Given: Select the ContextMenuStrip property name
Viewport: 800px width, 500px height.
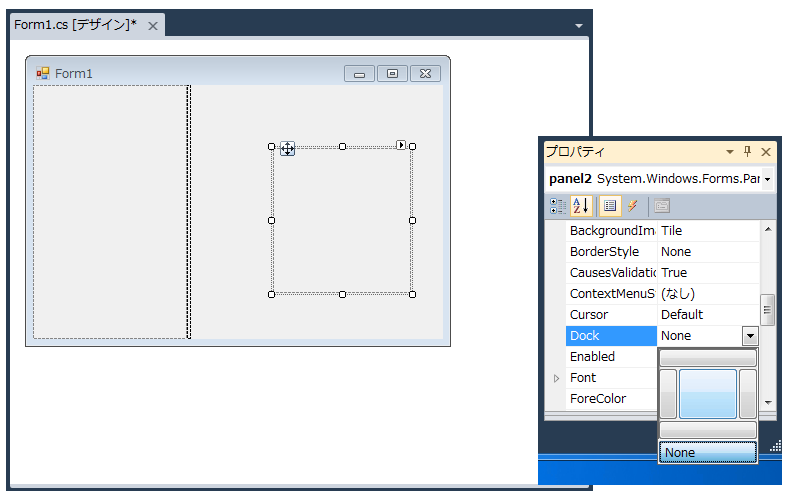Looking at the screenshot, I should tap(612, 294).
